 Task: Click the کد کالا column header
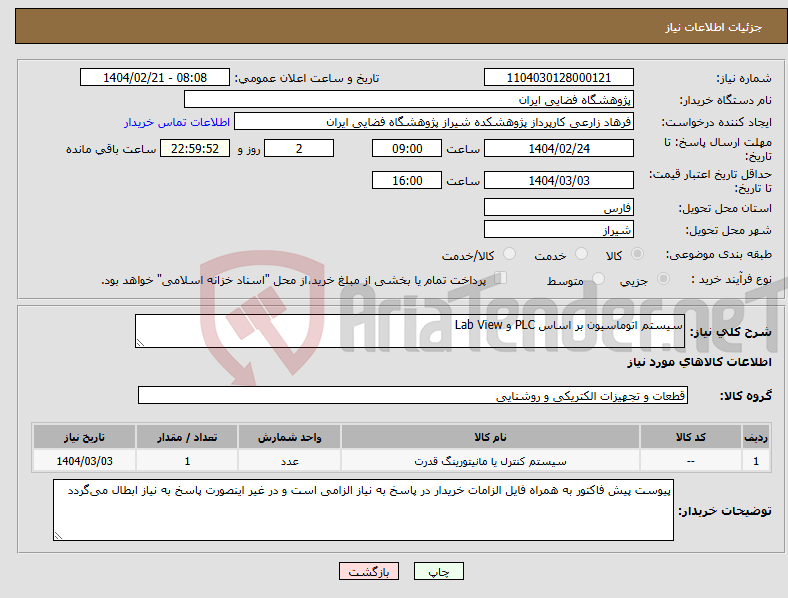point(691,437)
